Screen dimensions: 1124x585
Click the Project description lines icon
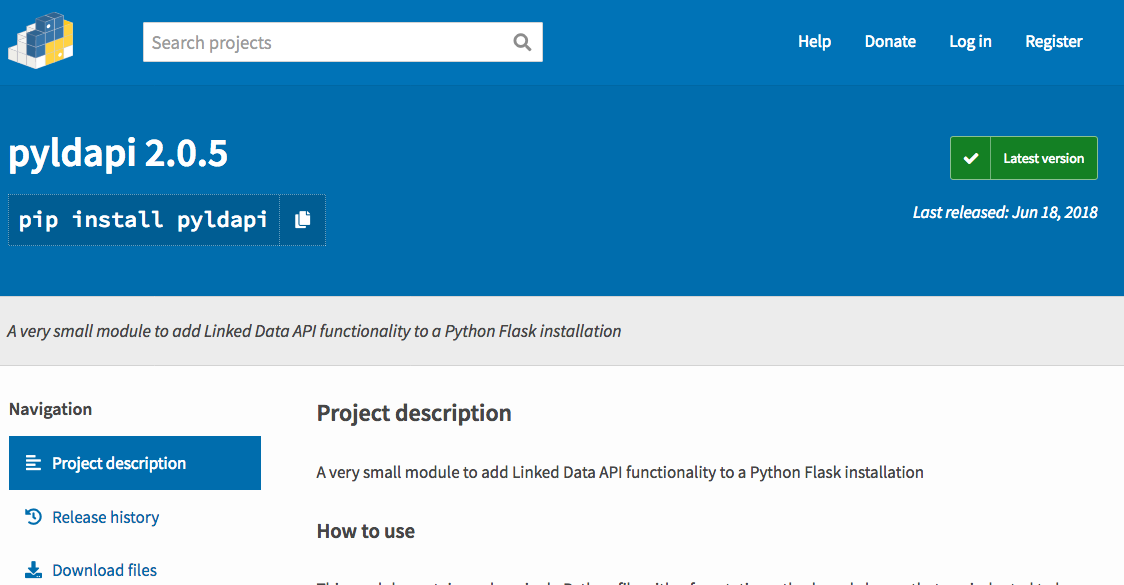pos(33,463)
